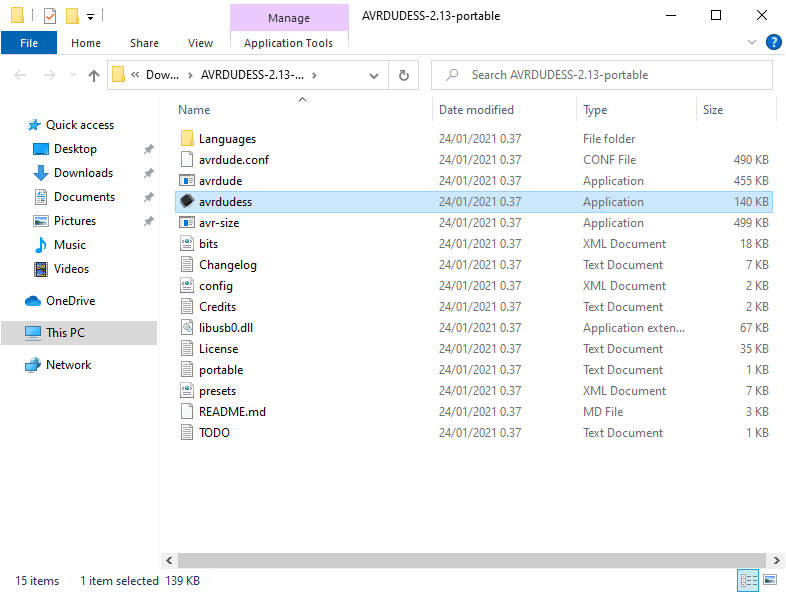The height and width of the screenshot is (593, 786).
Task: Open the Share ribbon tab
Action: coord(144,43)
